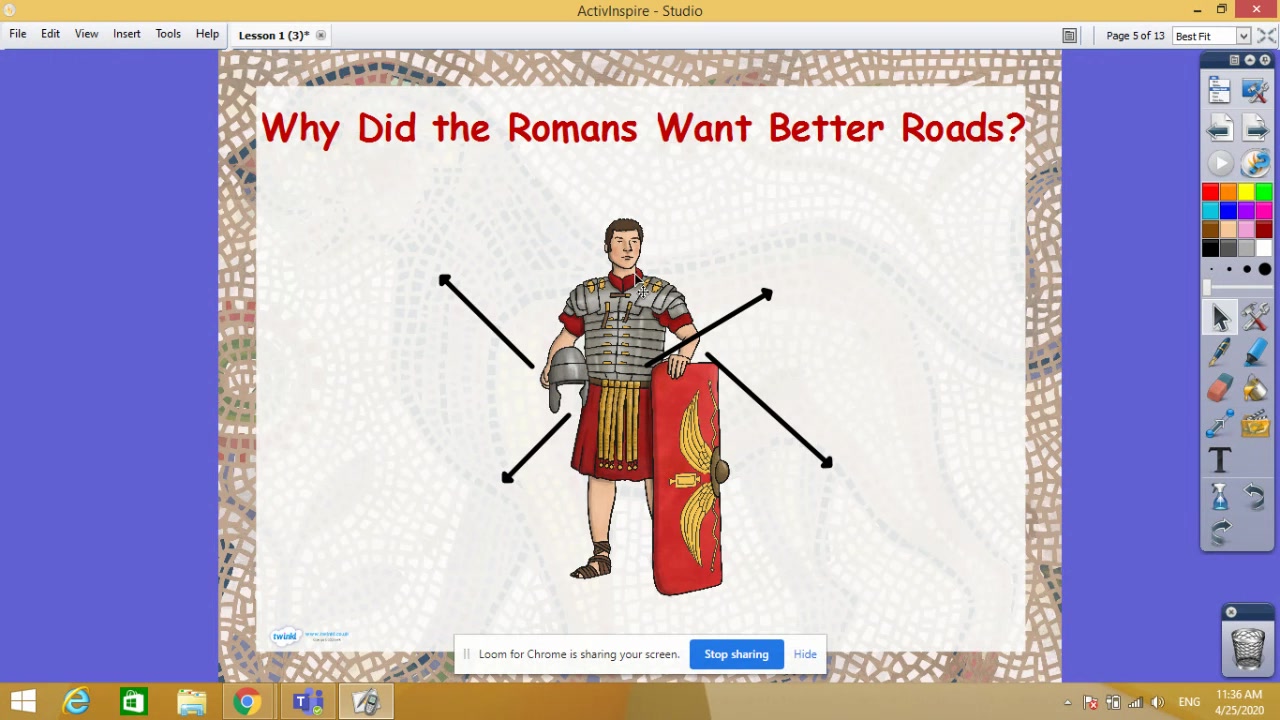Select the Fill bucket tool
Image resolution: width=1280 pixels, height=720 pixels.
pos(1255,389)
